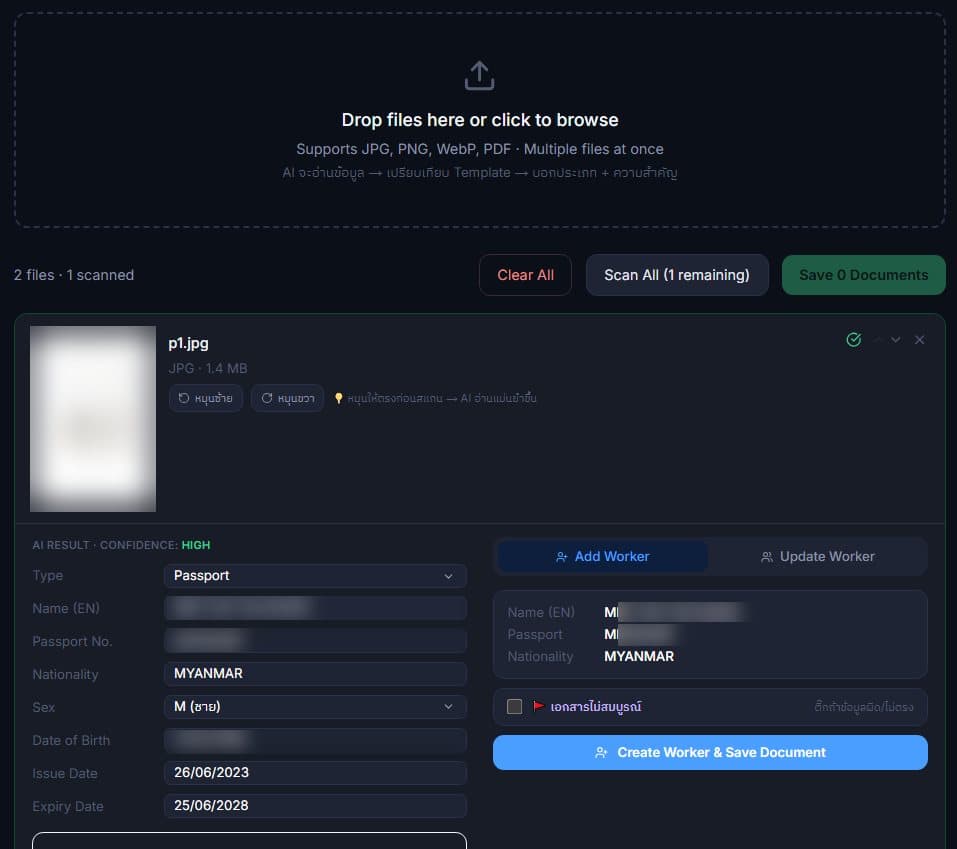Click the person icon on Add Worker tab

pyautogui.click(x=562, y=557)
